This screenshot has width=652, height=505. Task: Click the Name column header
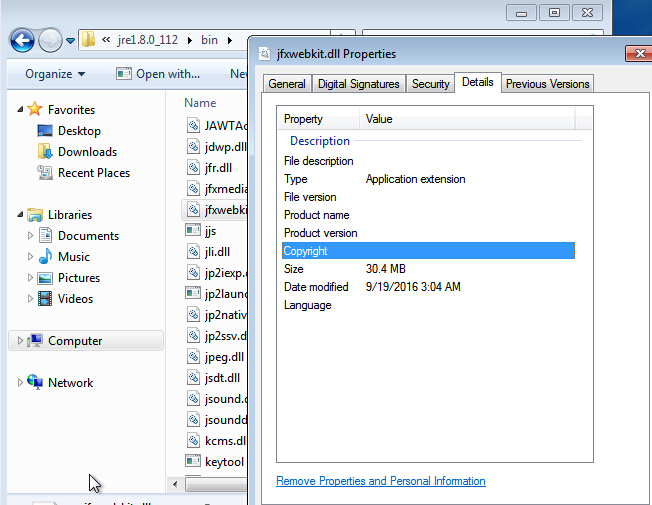(200, 103)
